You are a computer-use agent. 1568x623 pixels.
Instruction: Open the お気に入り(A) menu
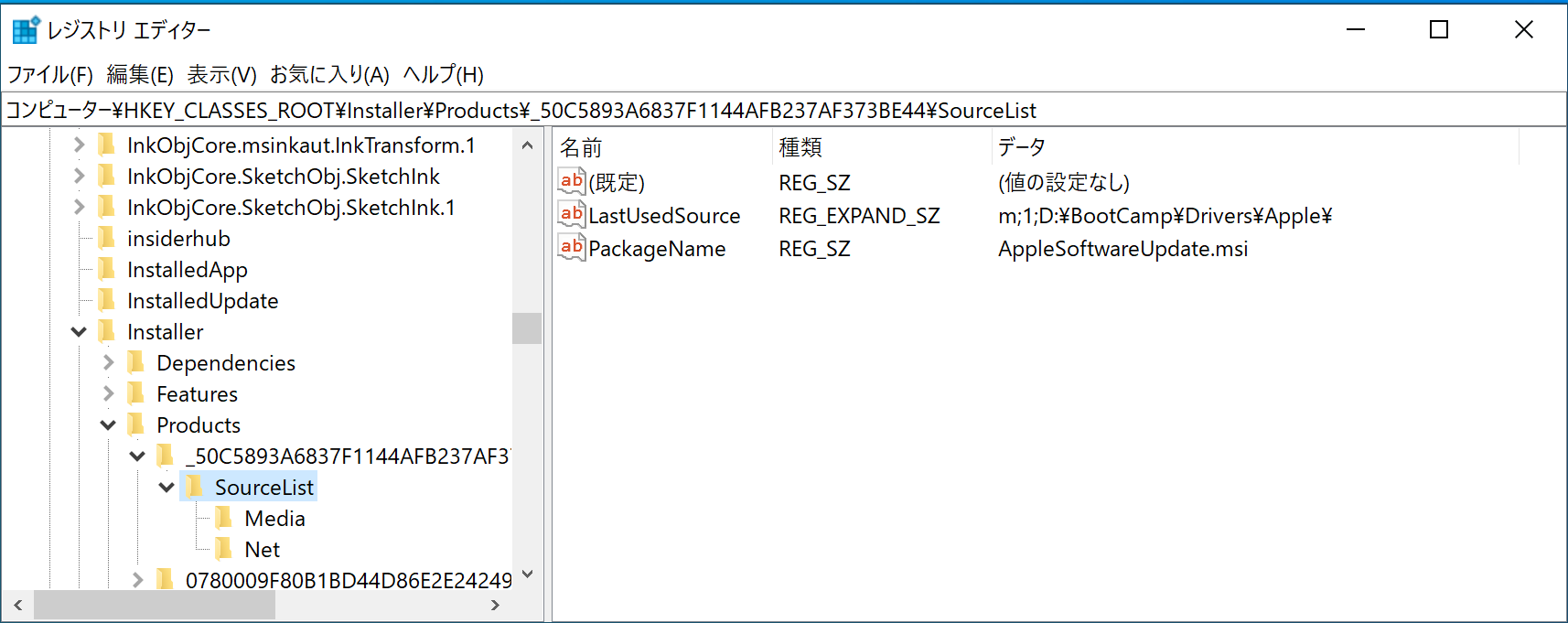pyautogui.click(x=329, y=75)
